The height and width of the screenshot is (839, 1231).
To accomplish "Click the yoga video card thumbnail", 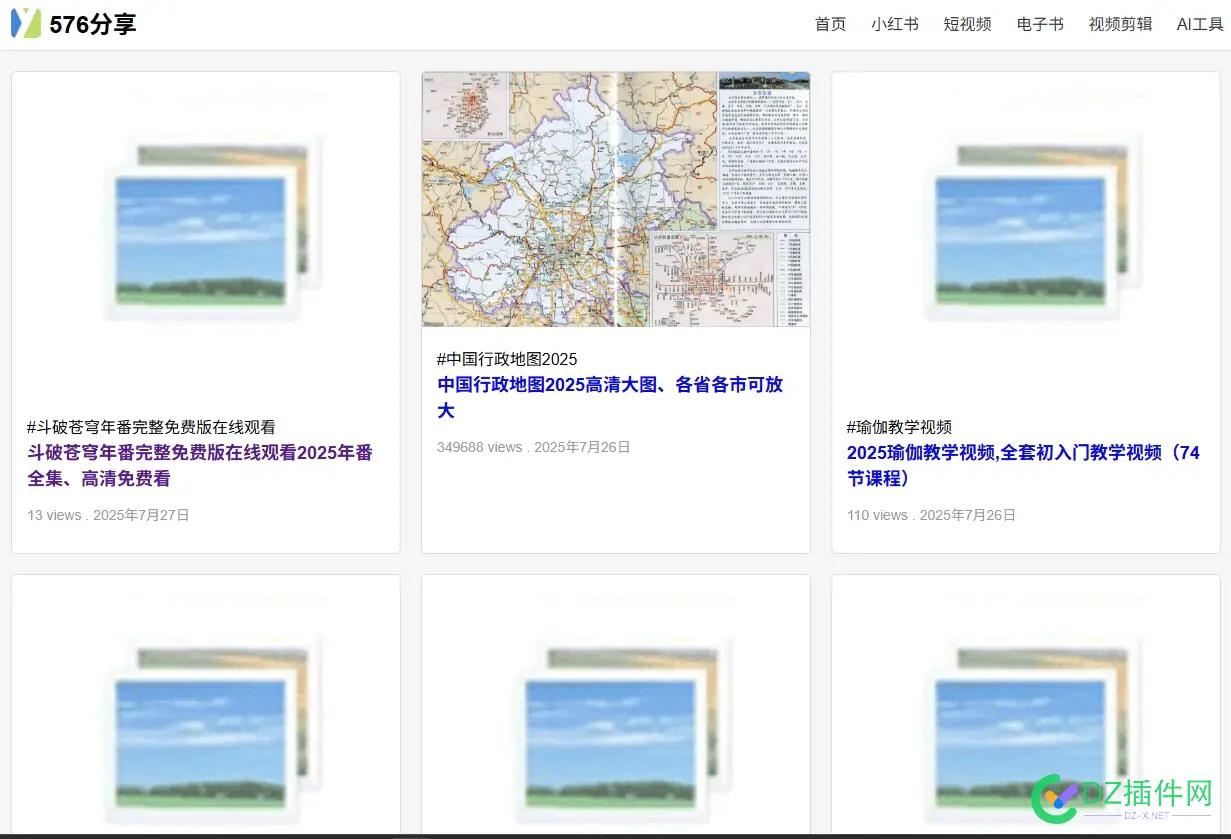I will 1025,225.
